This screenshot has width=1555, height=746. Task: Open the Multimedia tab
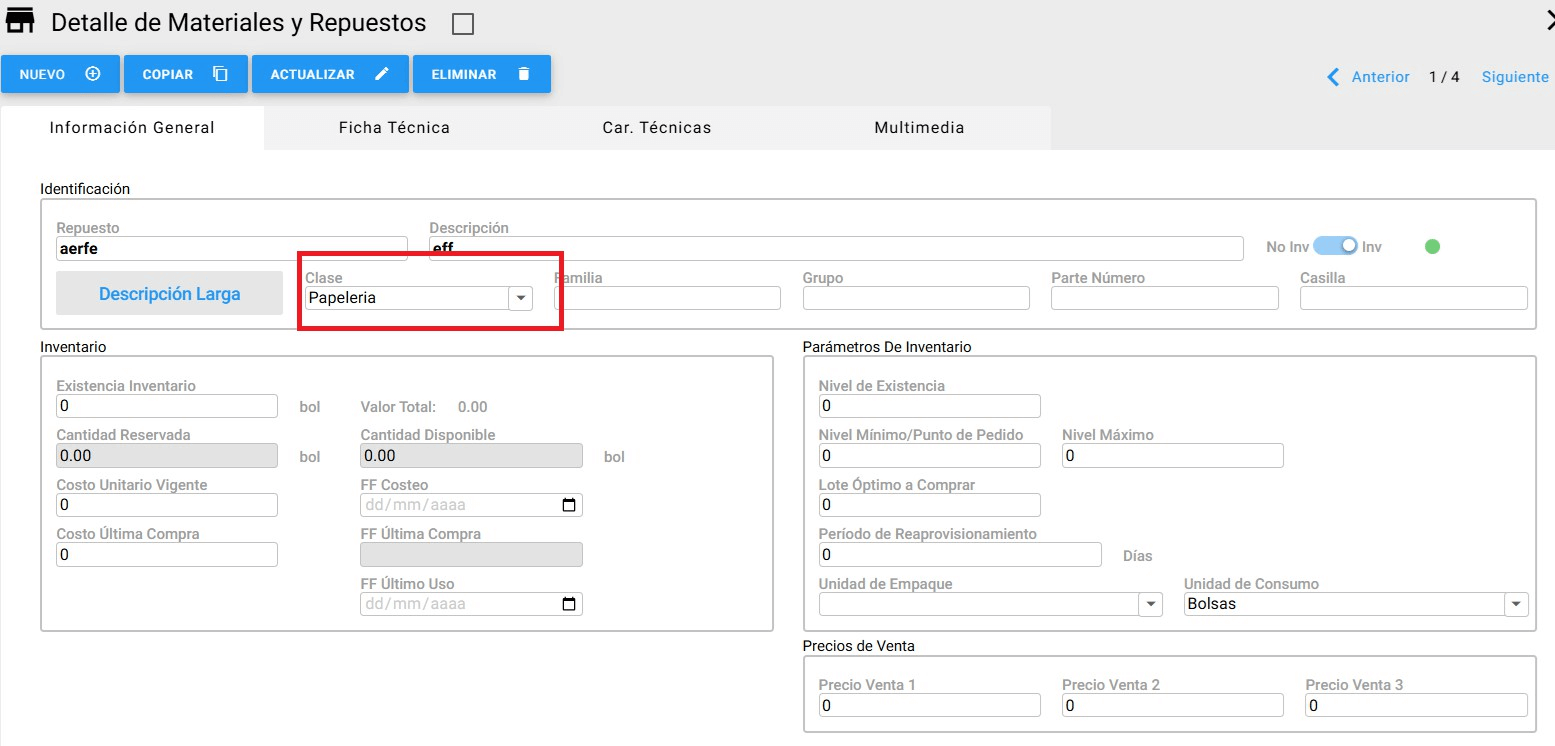click(919, 128)
